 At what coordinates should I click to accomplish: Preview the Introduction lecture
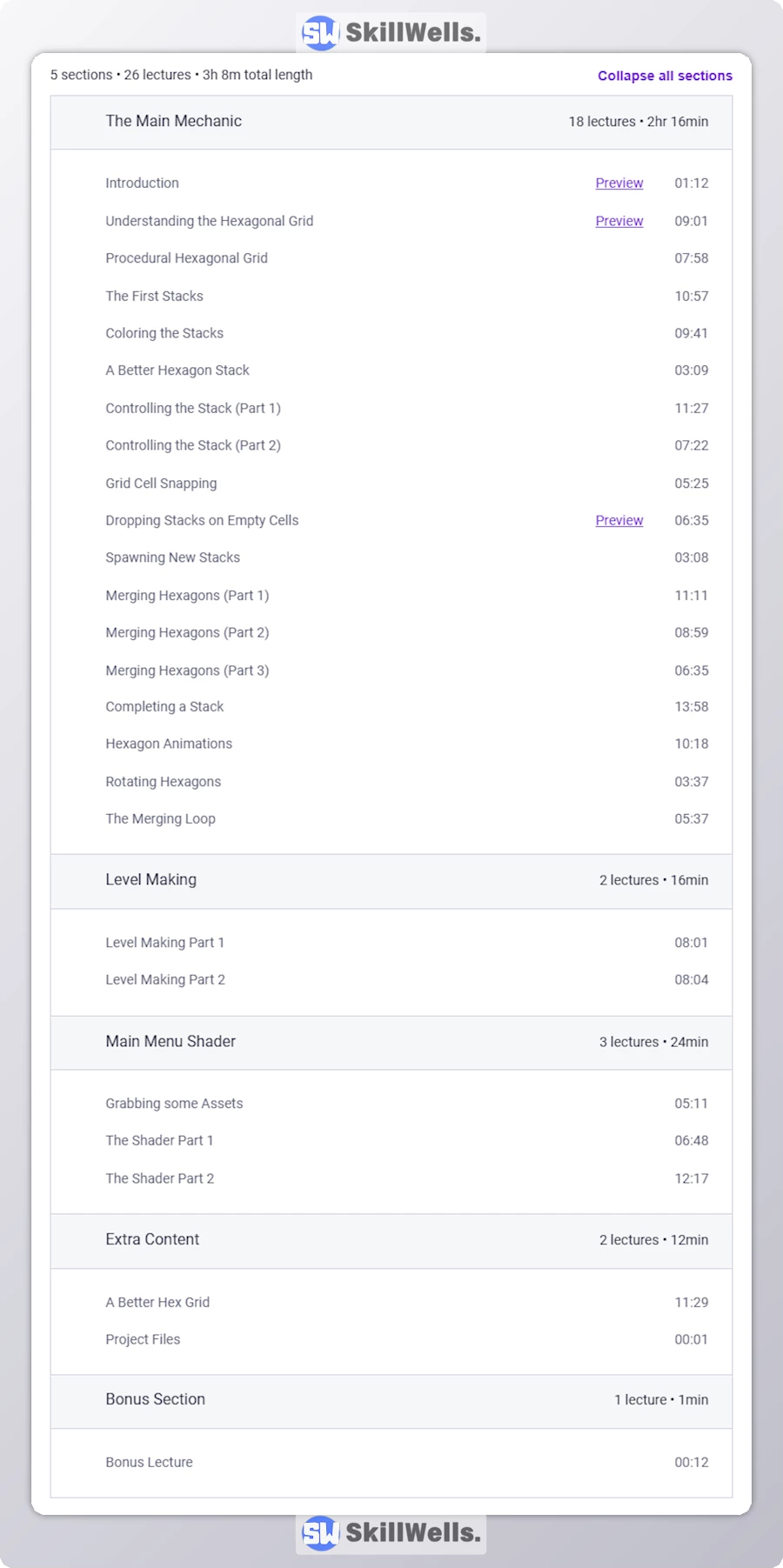click(x=619, y=183)
